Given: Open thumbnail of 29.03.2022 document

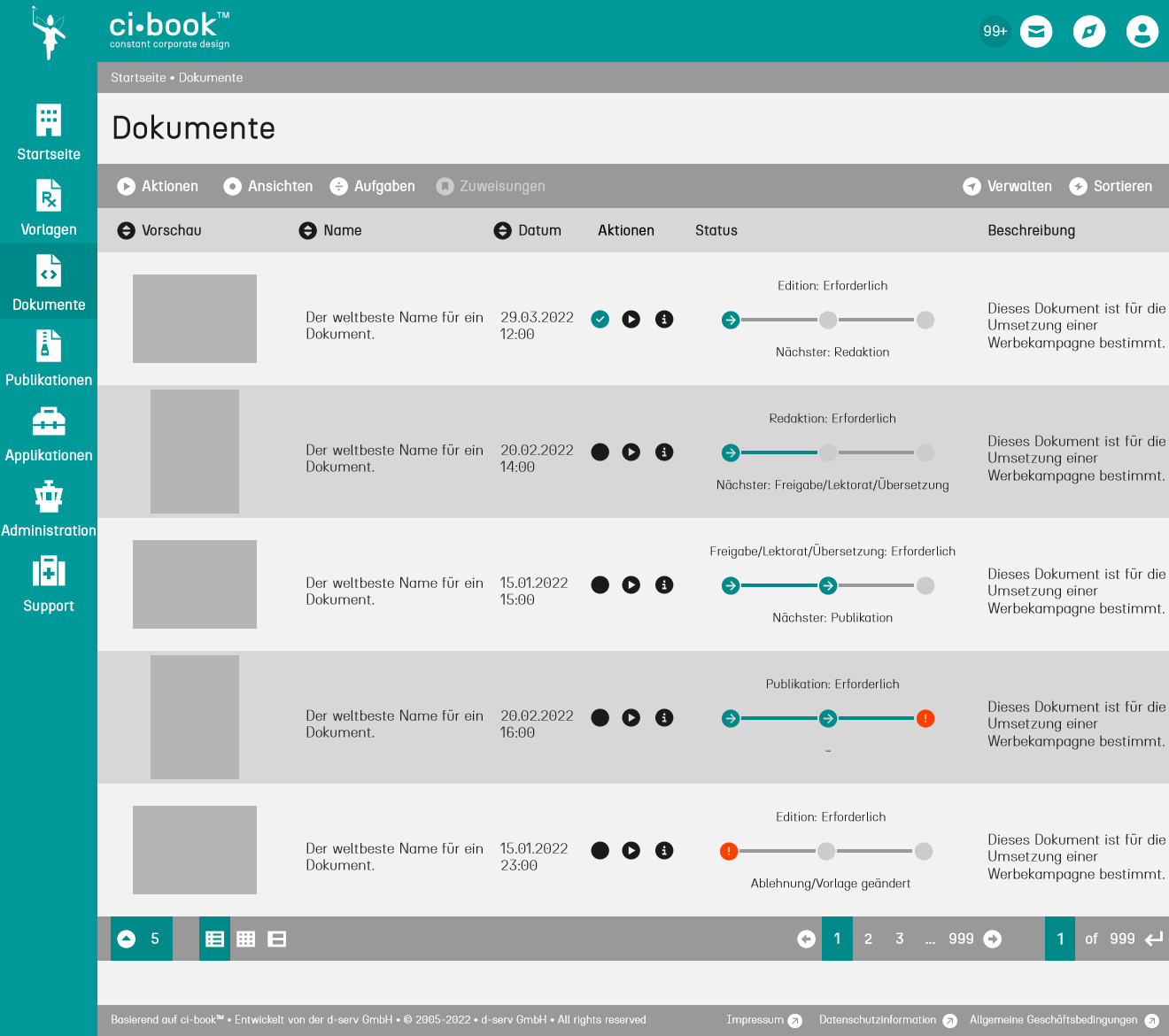Looking at the screenshot, I should click(x=195, y=319).
